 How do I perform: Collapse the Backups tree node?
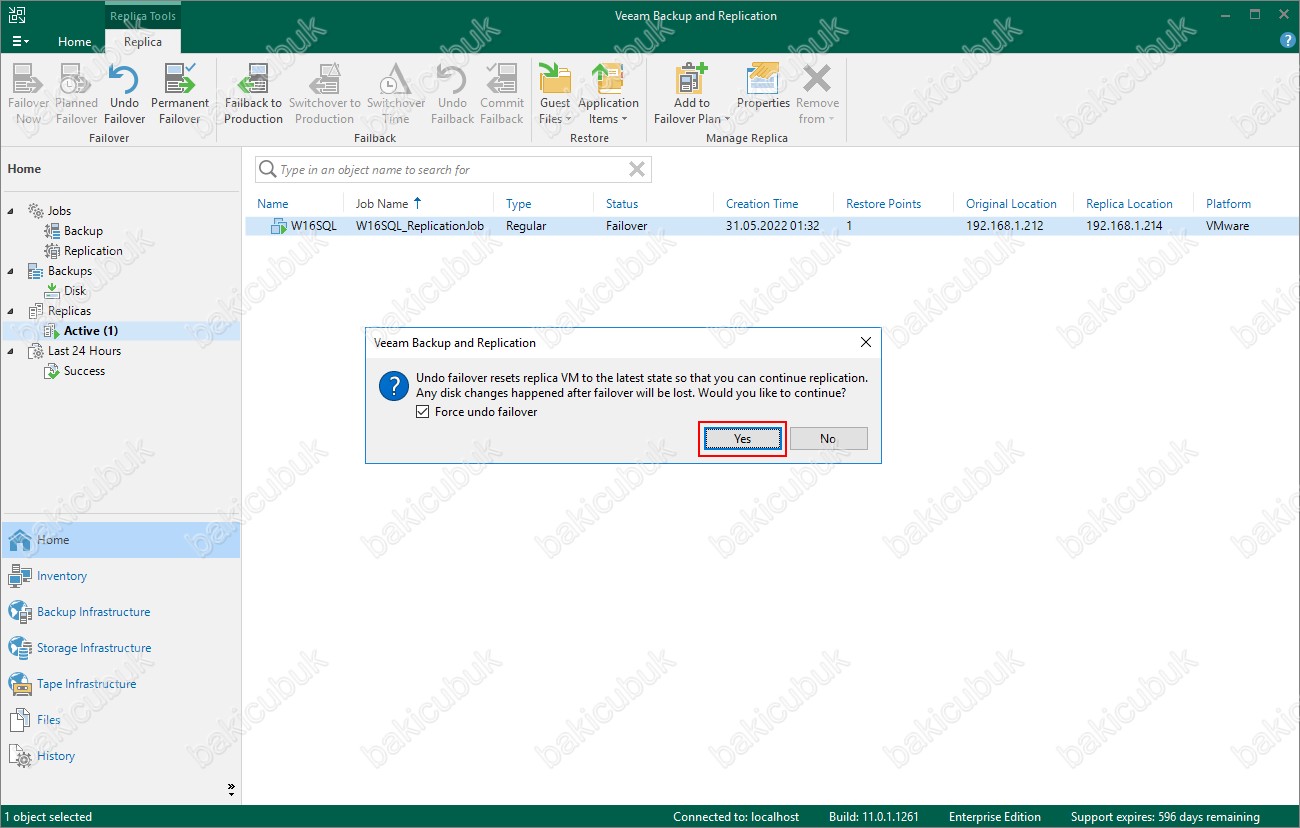(x=11, y=271)
